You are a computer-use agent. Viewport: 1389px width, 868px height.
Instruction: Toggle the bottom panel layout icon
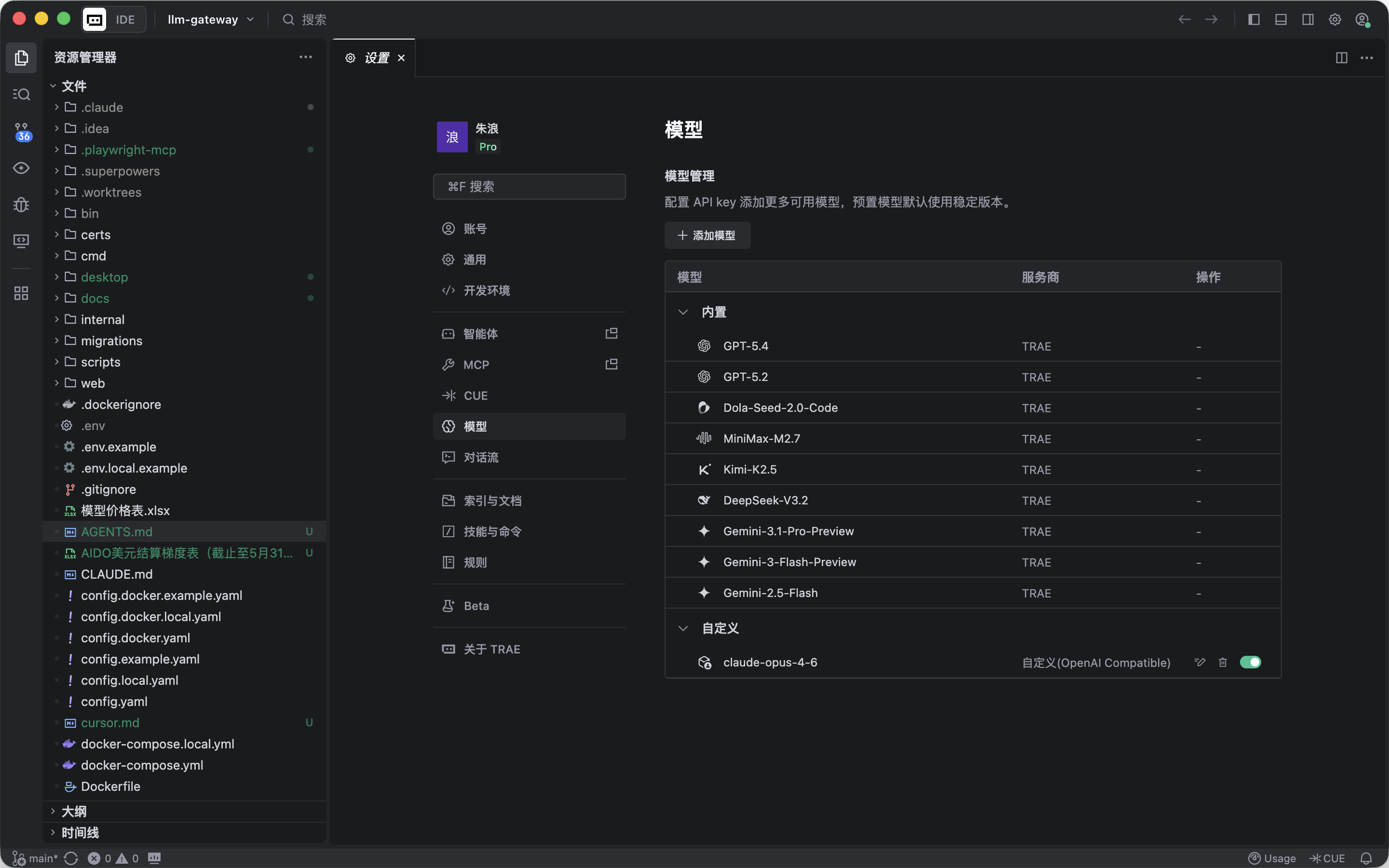[1280, 19]
